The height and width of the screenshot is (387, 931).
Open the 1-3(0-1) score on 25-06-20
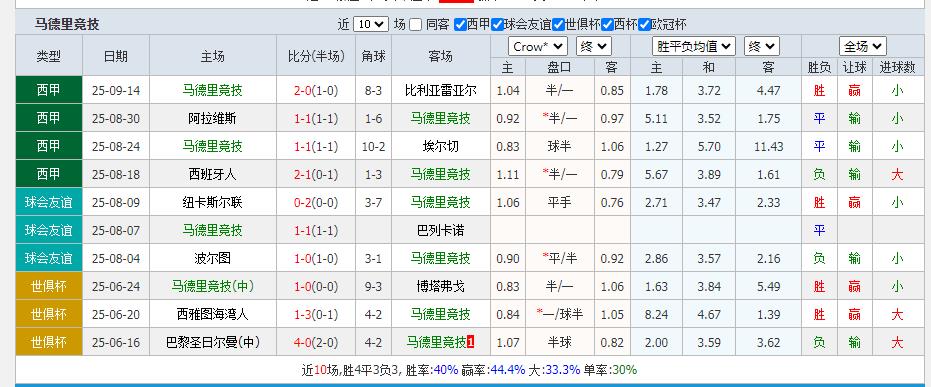[316, 315]
